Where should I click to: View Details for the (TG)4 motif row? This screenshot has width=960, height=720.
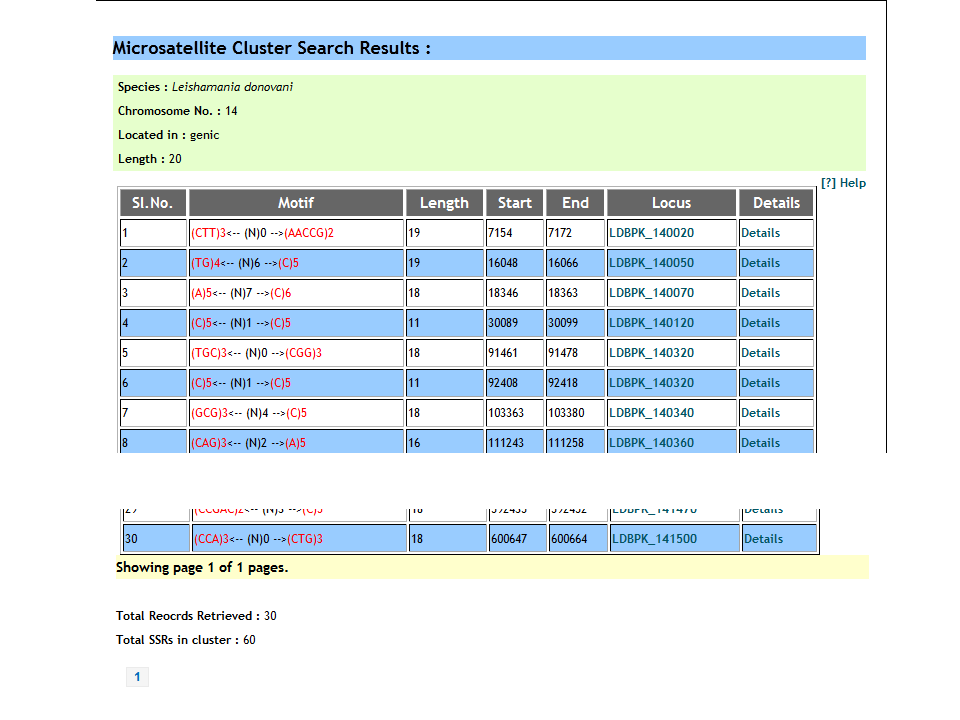click(760, 263)
